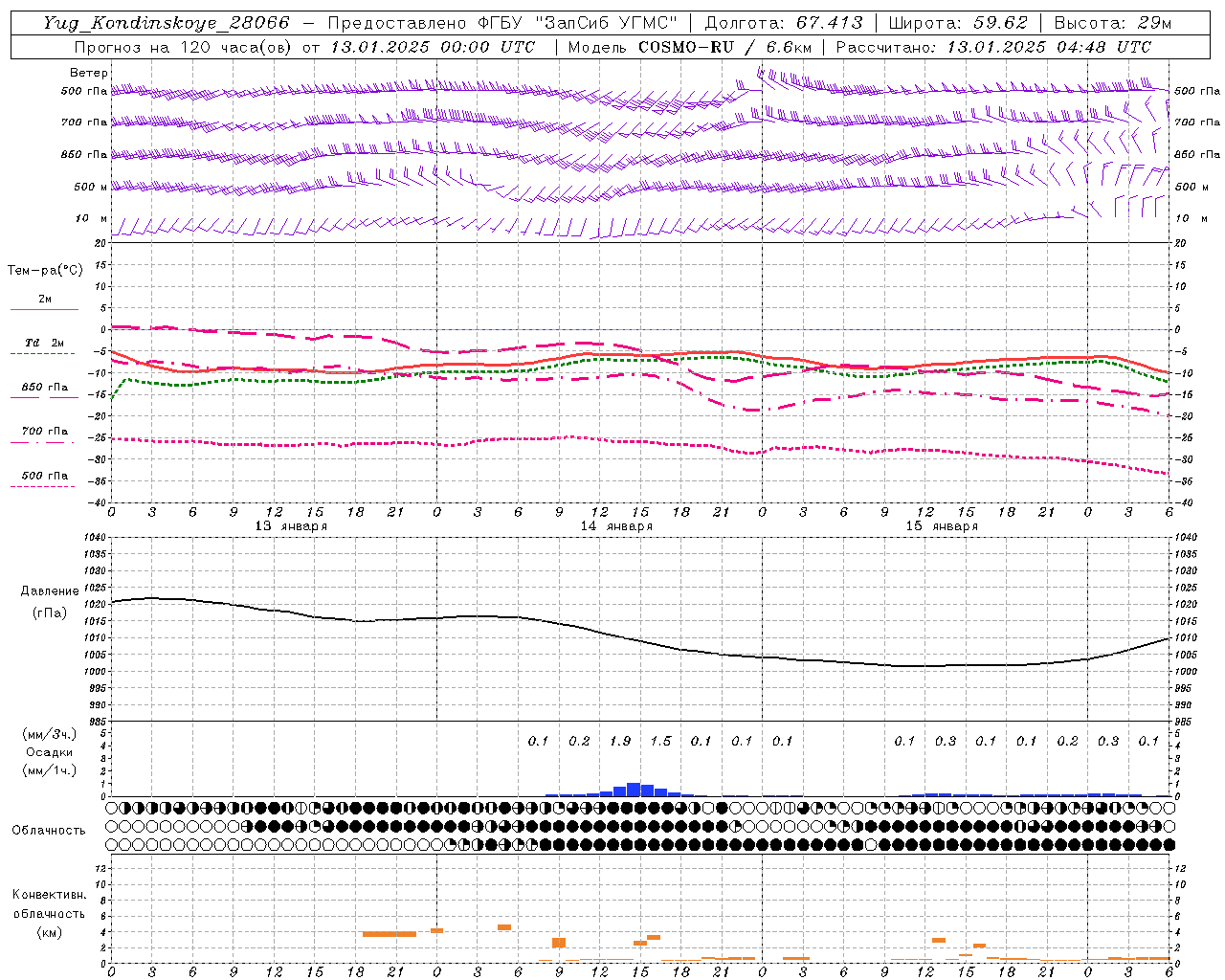Click the dash-dot sample under 700 гПа legend
Screen dimensions: 1225x980
coord(43,442)
